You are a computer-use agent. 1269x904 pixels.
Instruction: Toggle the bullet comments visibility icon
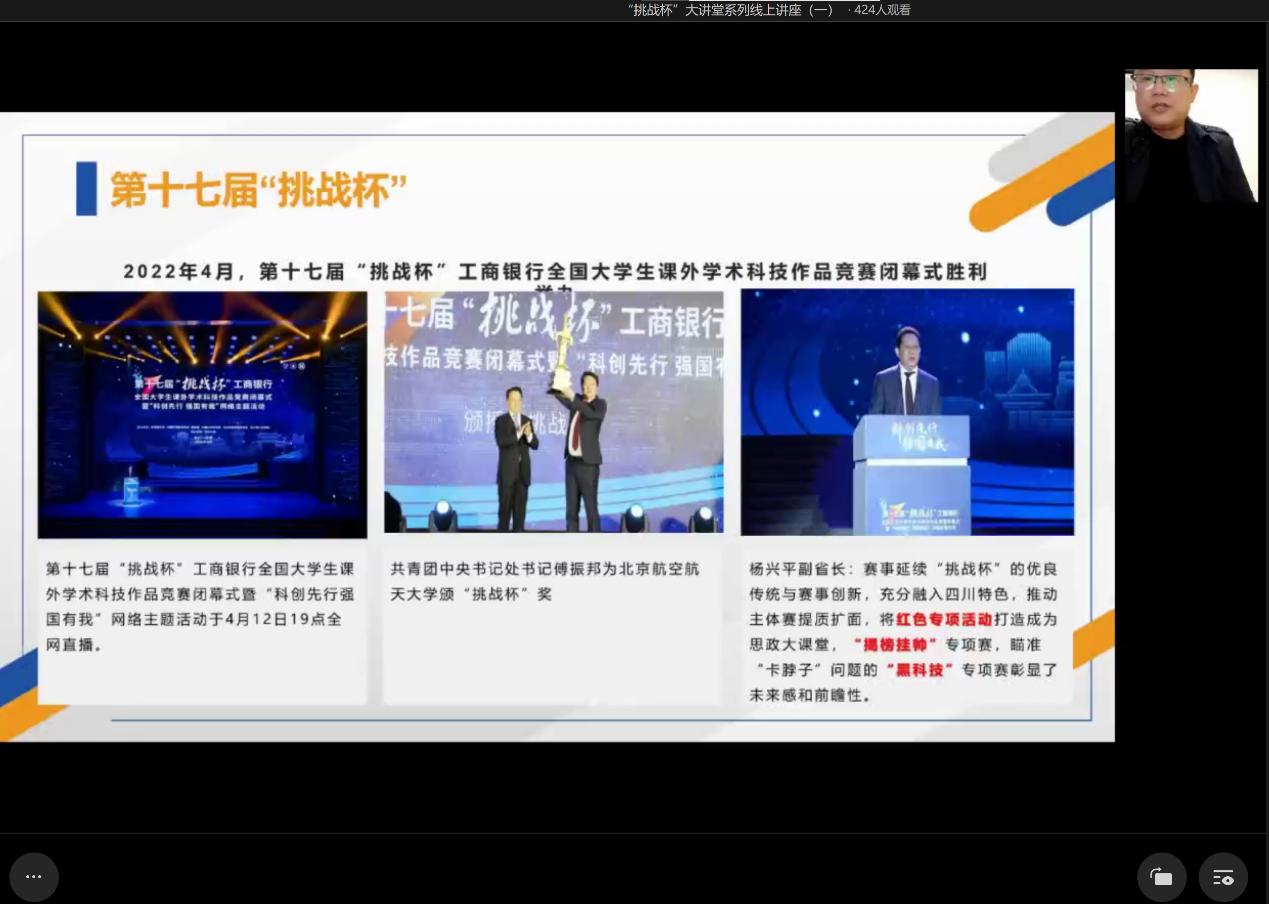click(1223, 877)
